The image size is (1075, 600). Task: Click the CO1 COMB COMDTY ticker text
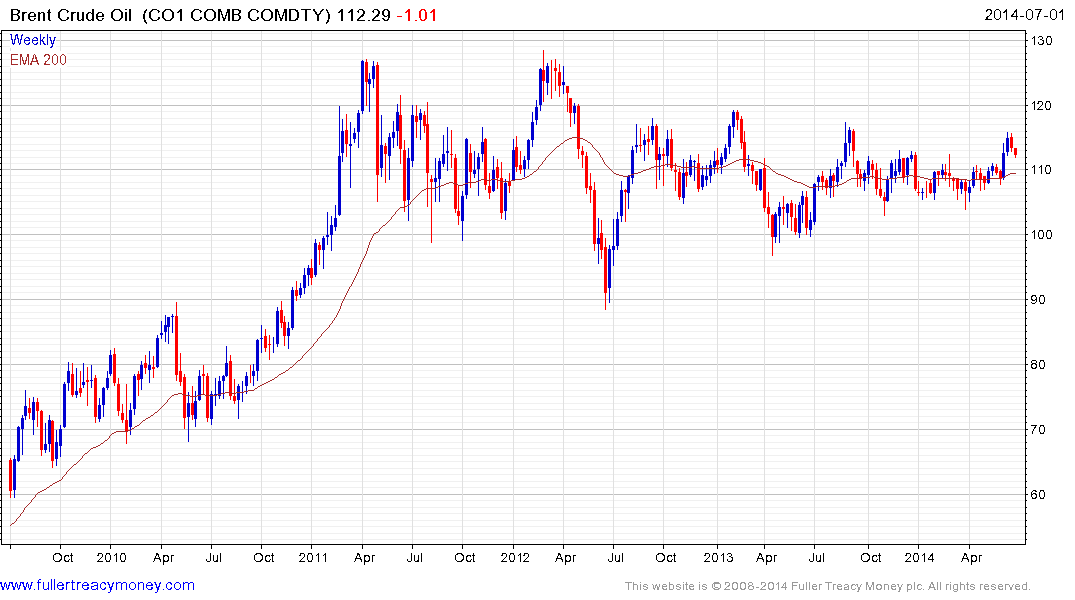coord(237,15)
